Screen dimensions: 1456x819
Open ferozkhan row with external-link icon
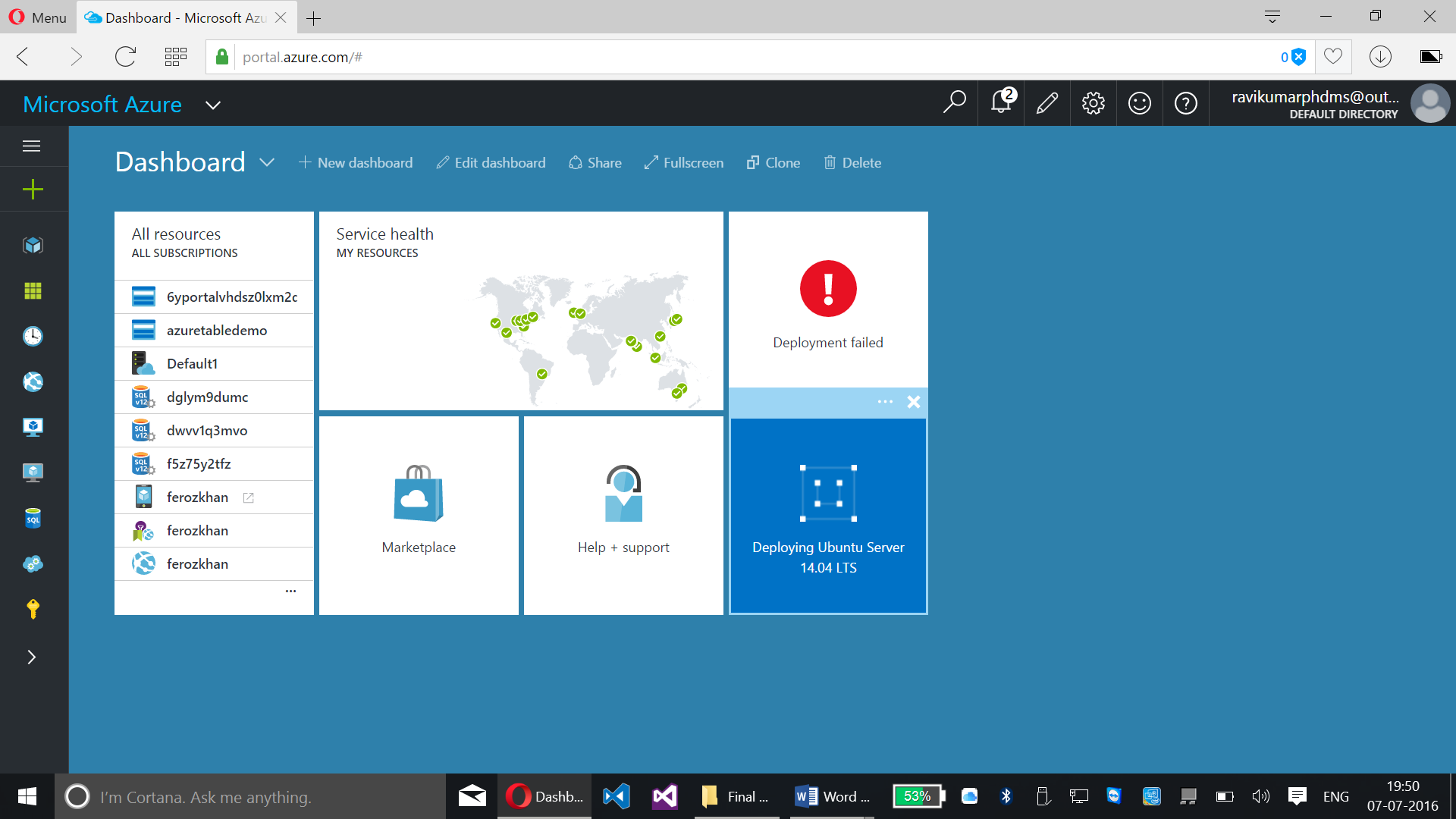pyautogui.click(x=214, y=497)
